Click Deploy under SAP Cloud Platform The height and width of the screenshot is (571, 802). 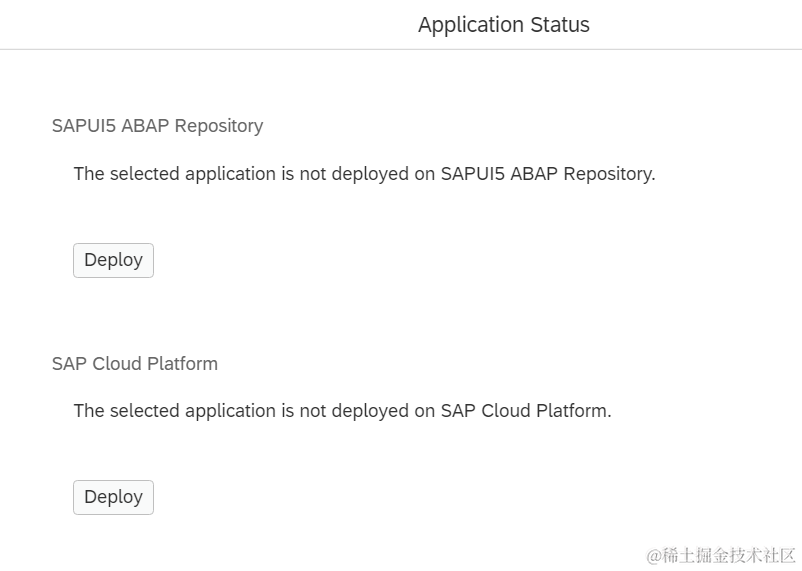tap(113, 497)
